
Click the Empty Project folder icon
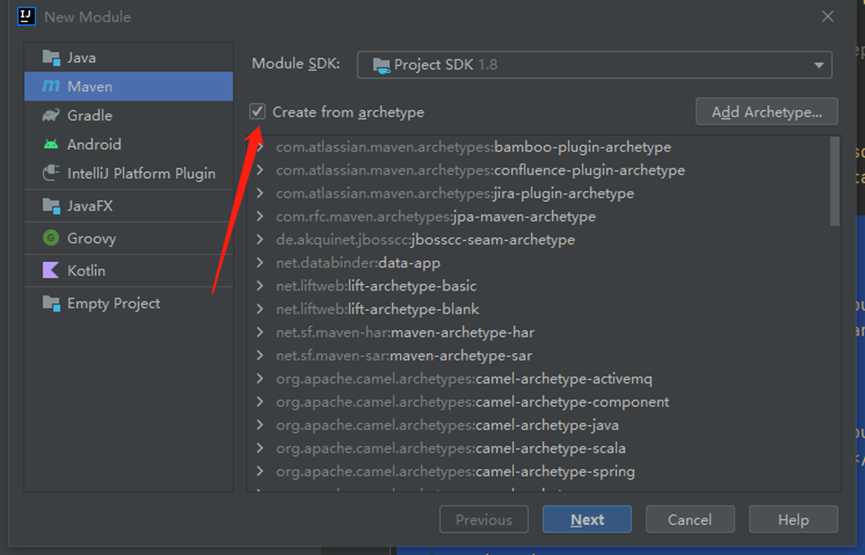[x=51, y=303]
